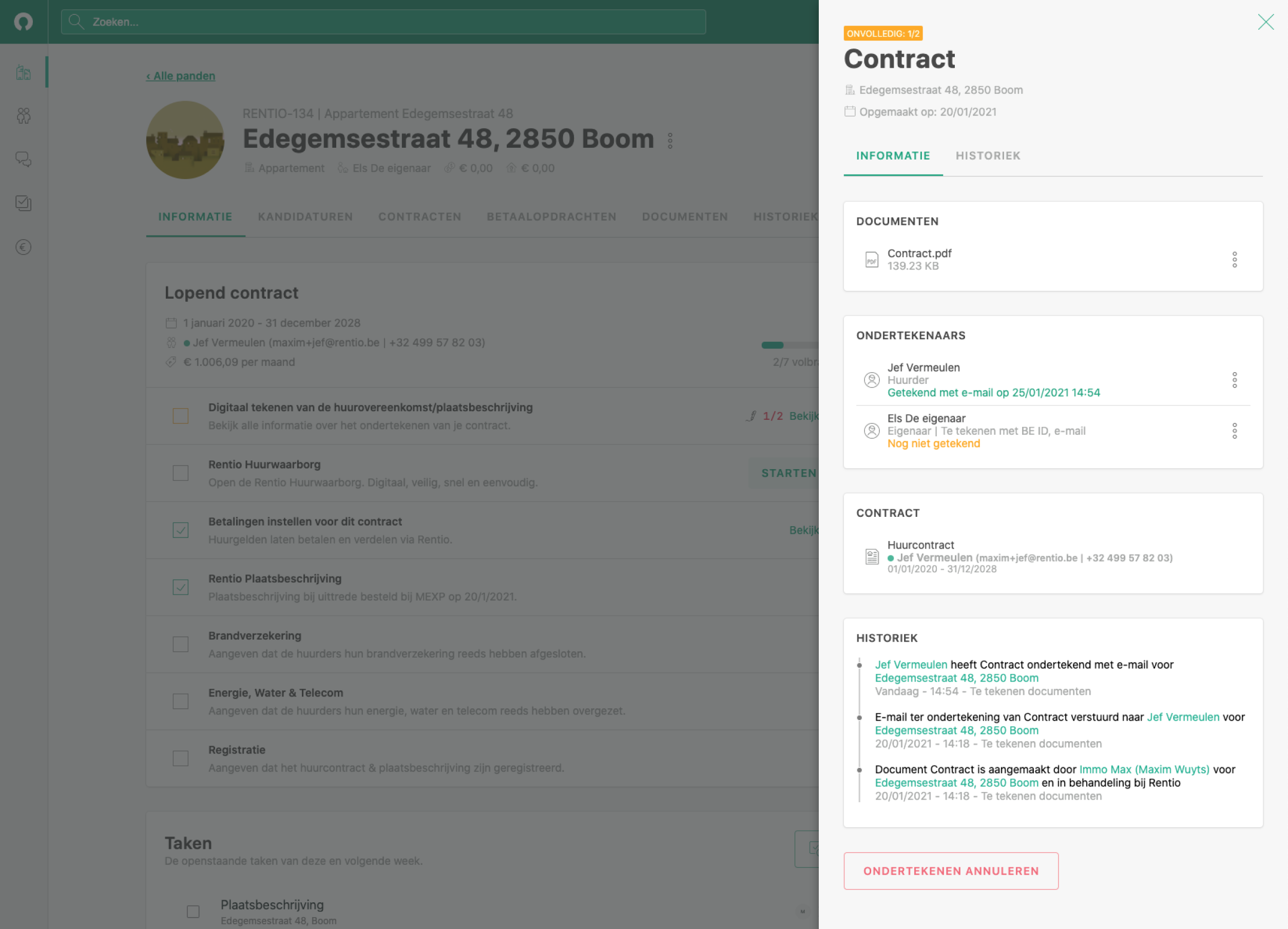Open the properties icon in the sidebar

pyautogui.click(x=23, y=72)
